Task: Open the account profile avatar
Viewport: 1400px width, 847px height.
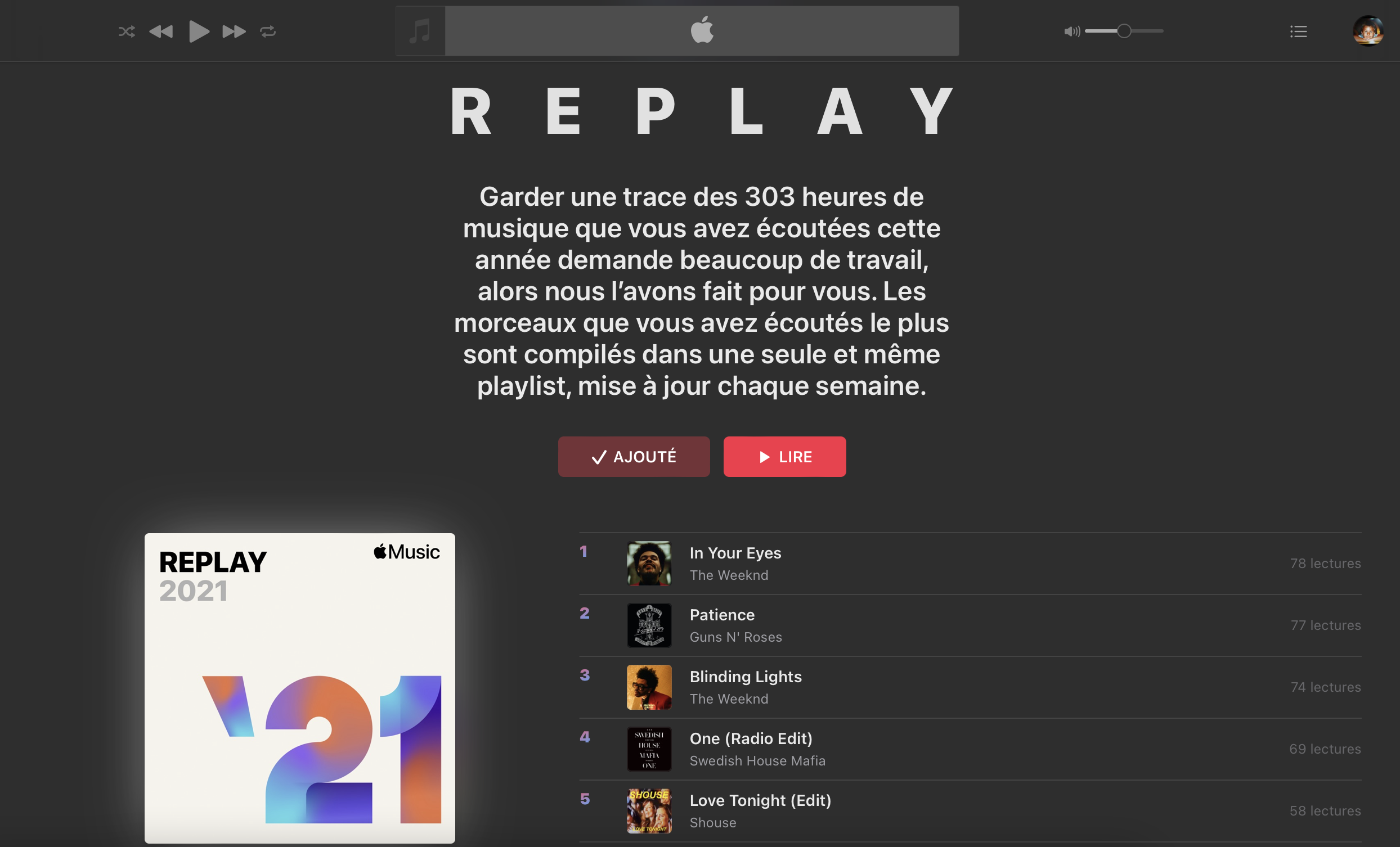Action: [1368, 31]
